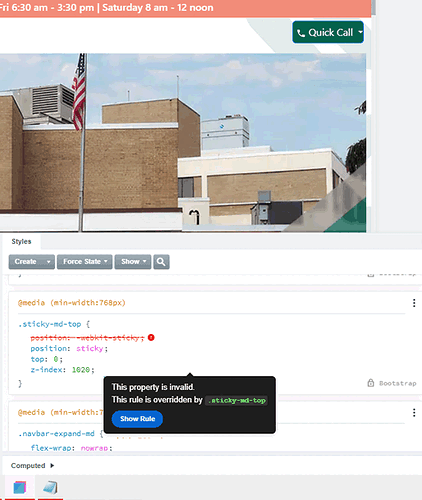This screenshot has width=422, height=500.
Task: Open options menu for .sticky-md-top rule
Action: click(414, 303)
